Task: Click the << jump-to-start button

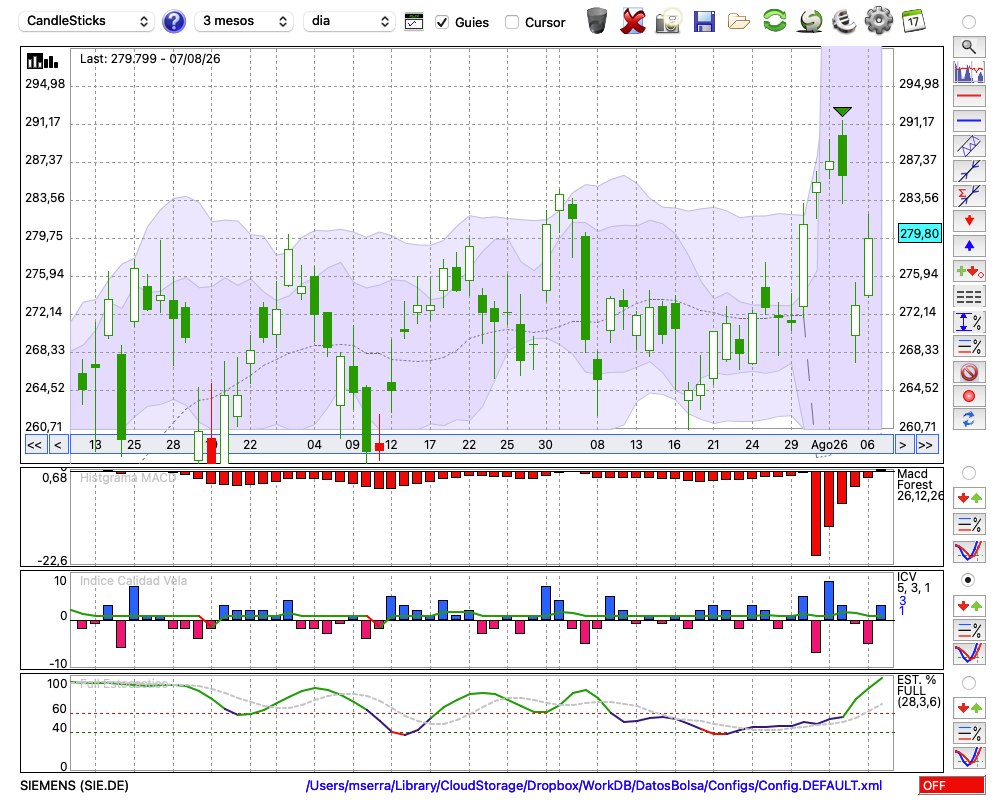Action: coord(35,445)
